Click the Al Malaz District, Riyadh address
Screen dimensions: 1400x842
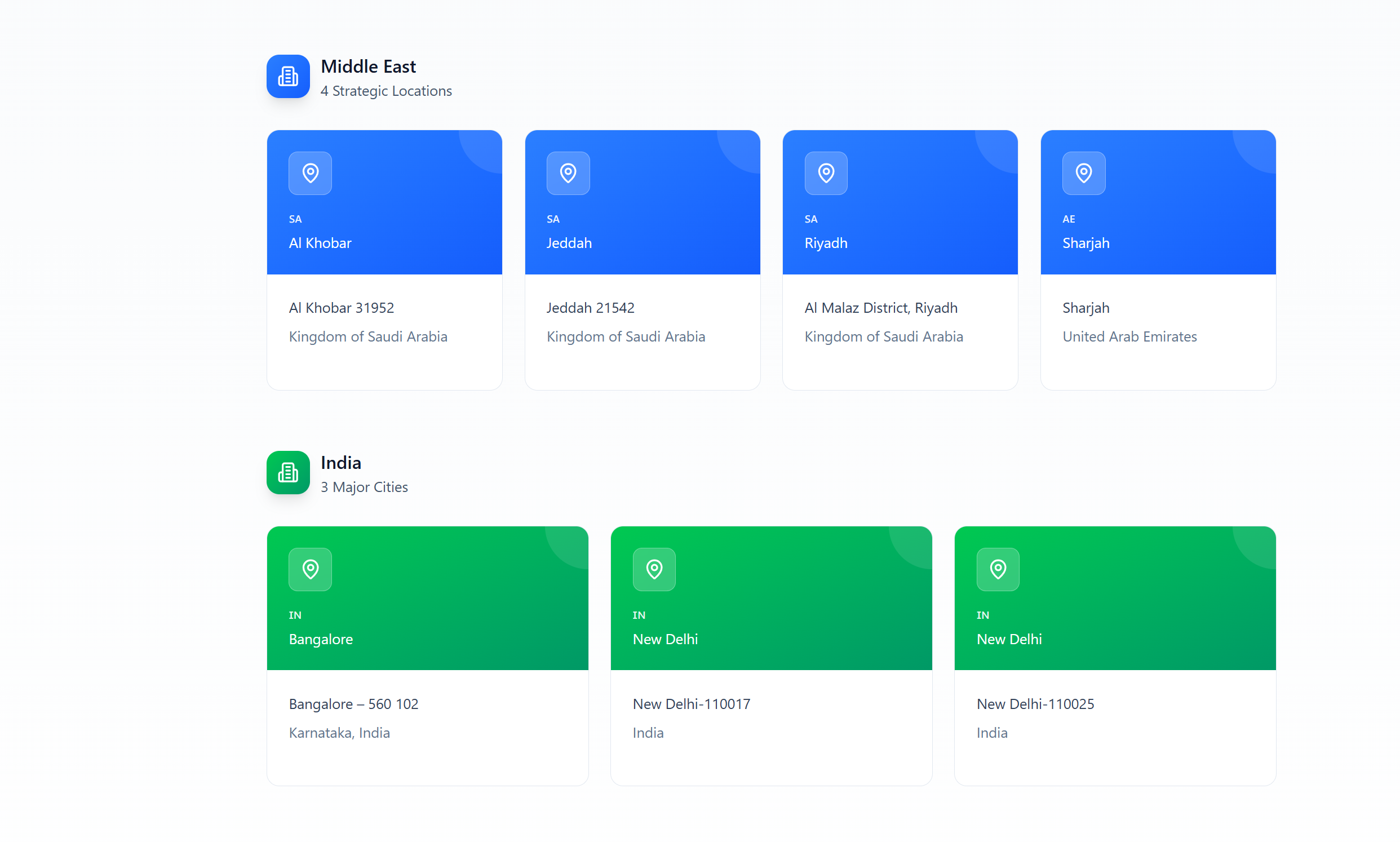(x=880, y=308)
